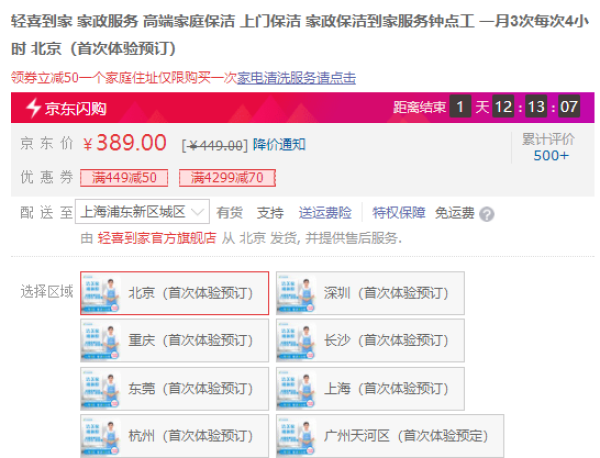Select region 北京（首次体验预订）
The height and width of the screenshot is (458, 600).
click(x=174, y=293)
